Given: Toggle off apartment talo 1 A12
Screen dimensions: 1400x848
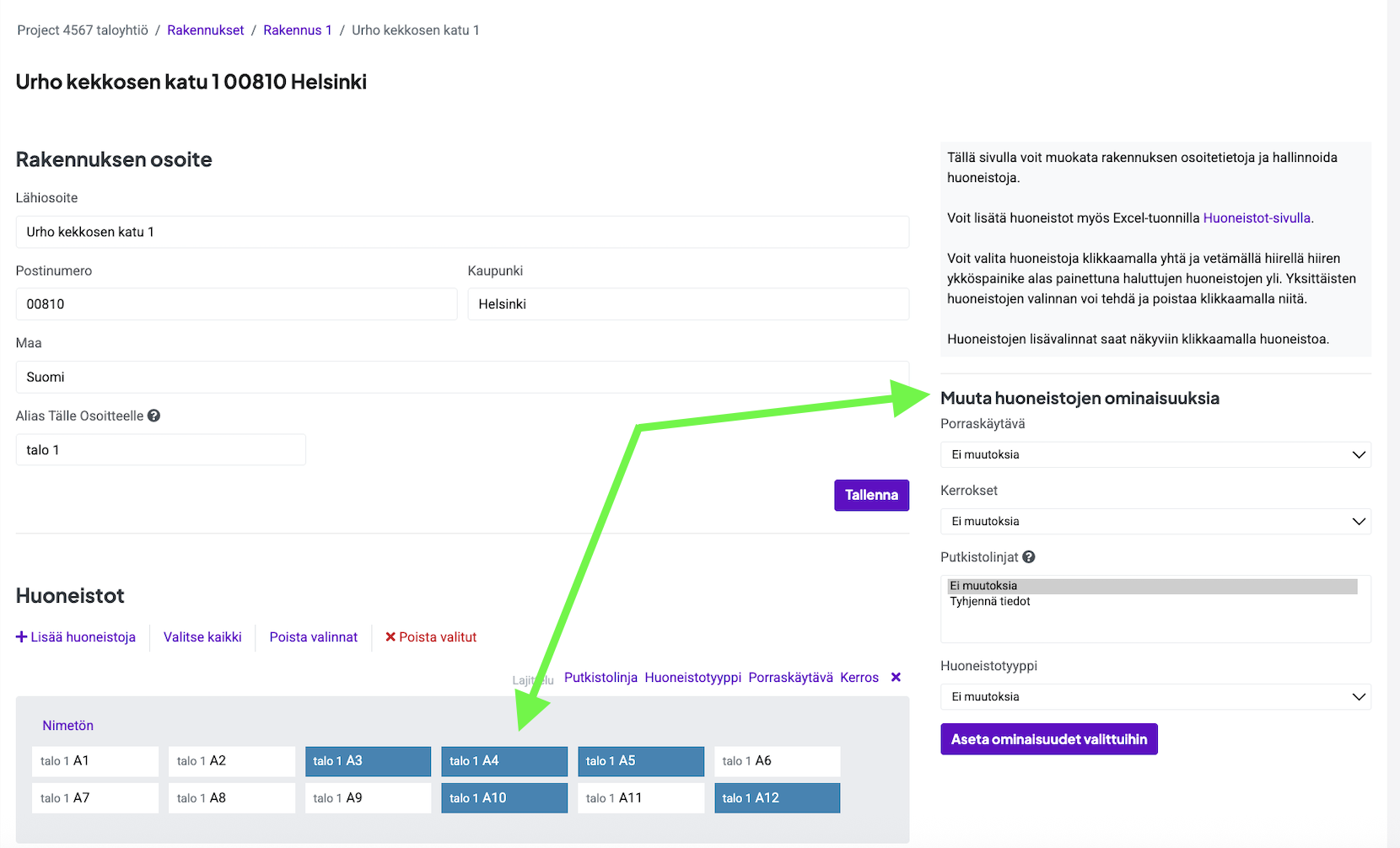Looking at the screenshot, I should click(x=777, y=798).
